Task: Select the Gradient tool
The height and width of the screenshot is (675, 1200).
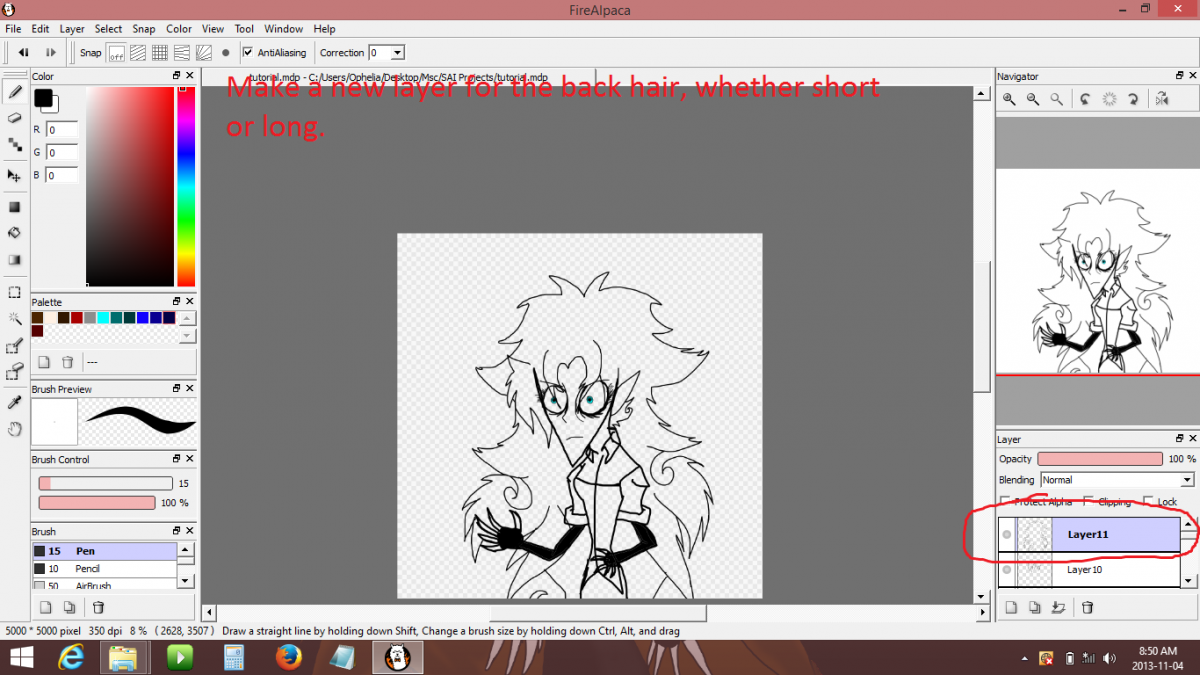Action: (x=15, y=260)
